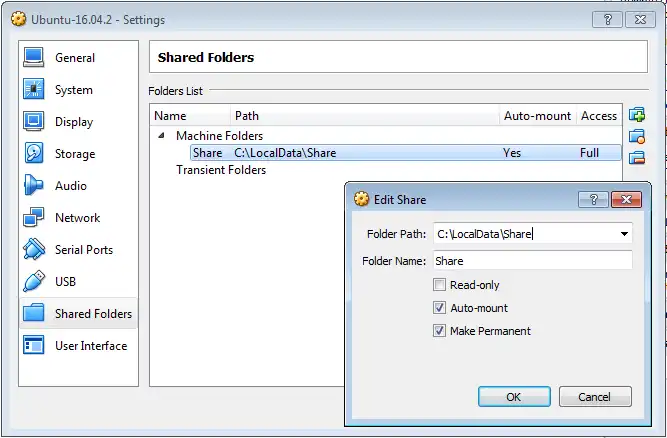The height and width of the screenshot is (438, 667).
Task: Click the Path column header
Action: (365, 116)
